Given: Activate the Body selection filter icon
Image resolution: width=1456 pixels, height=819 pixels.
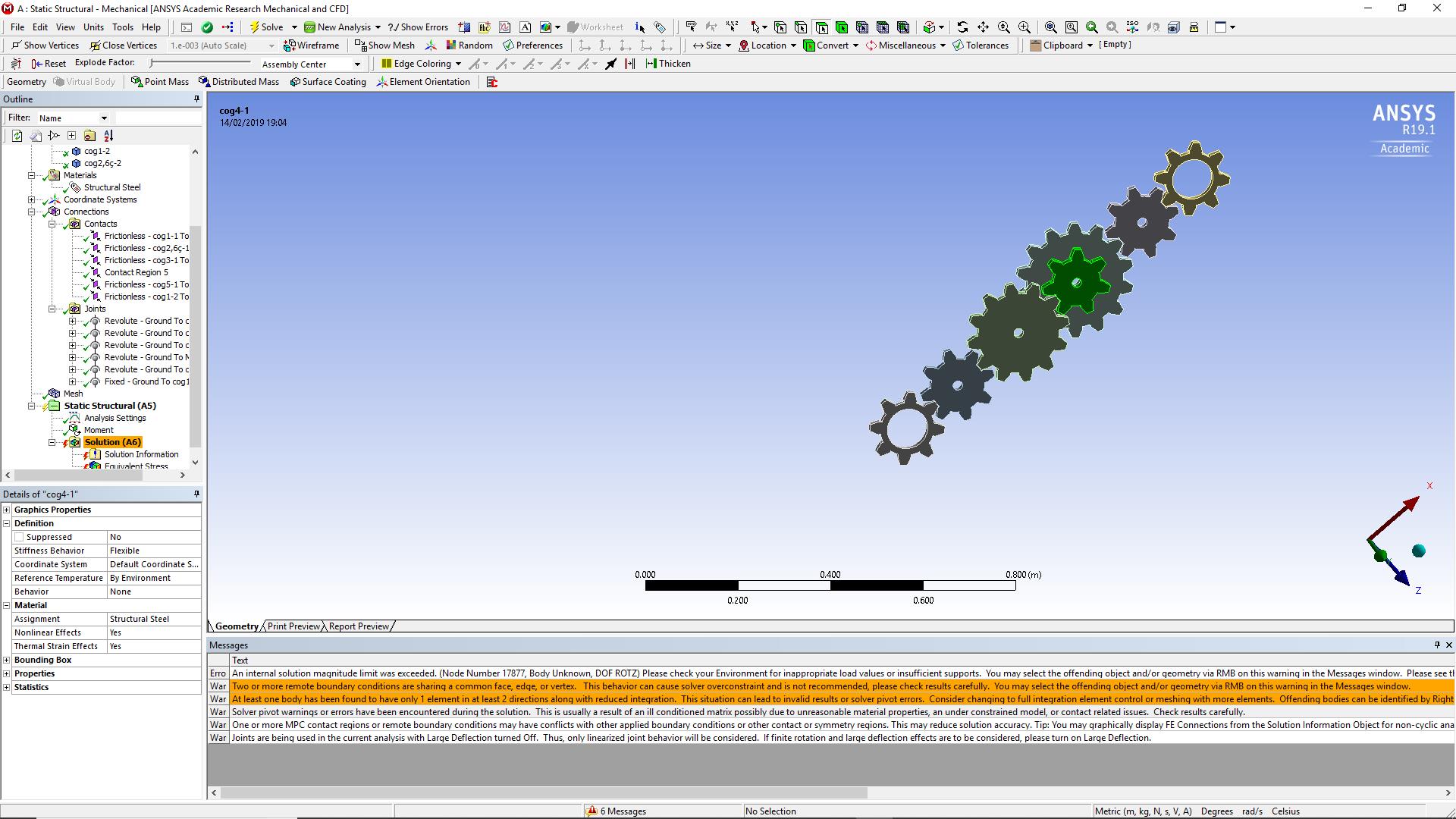Looking at the screenshot, I should pos(842,27).
